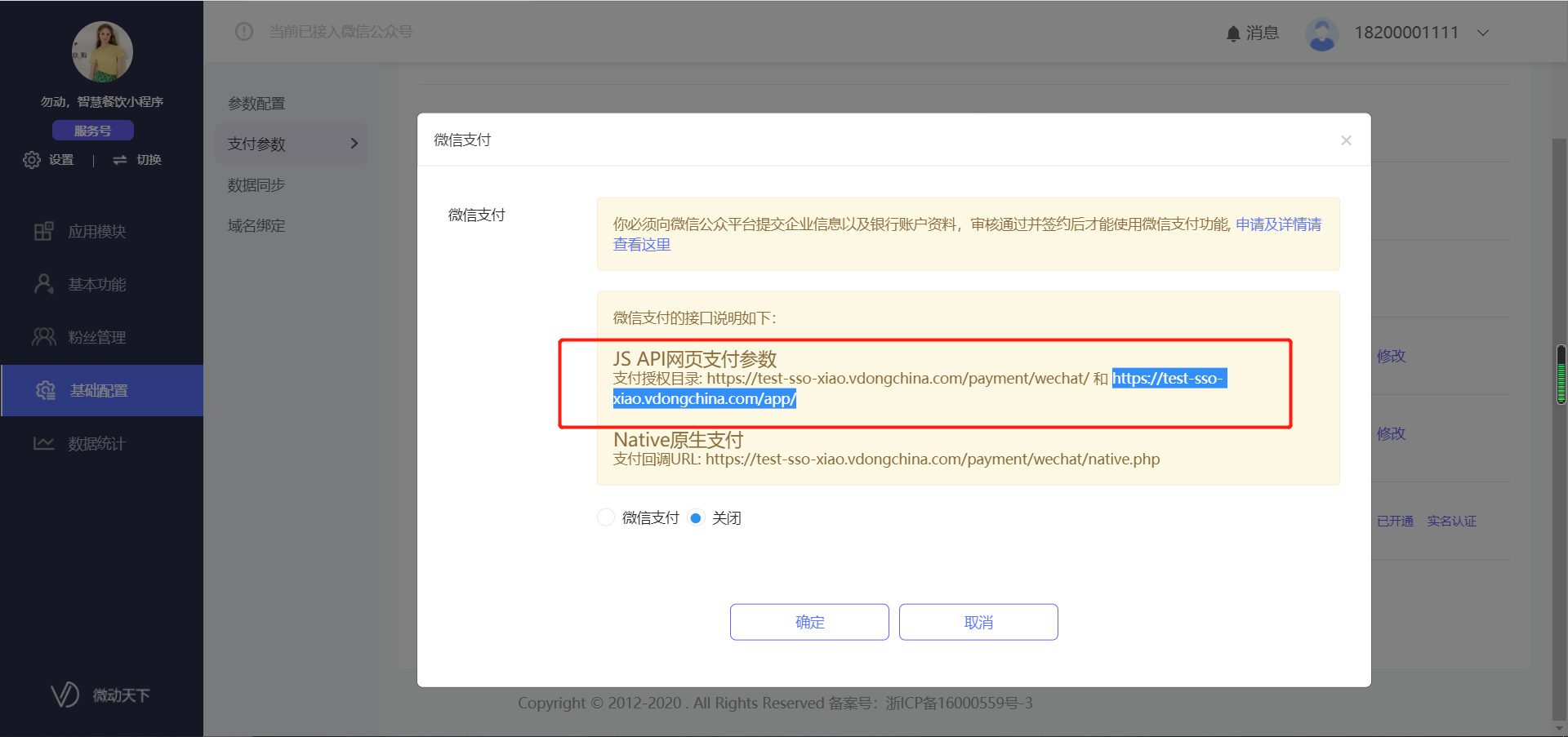Select the 微信支付 radio button
The width and height of the screenshot is (1568, 737).
tap(606, 517)
